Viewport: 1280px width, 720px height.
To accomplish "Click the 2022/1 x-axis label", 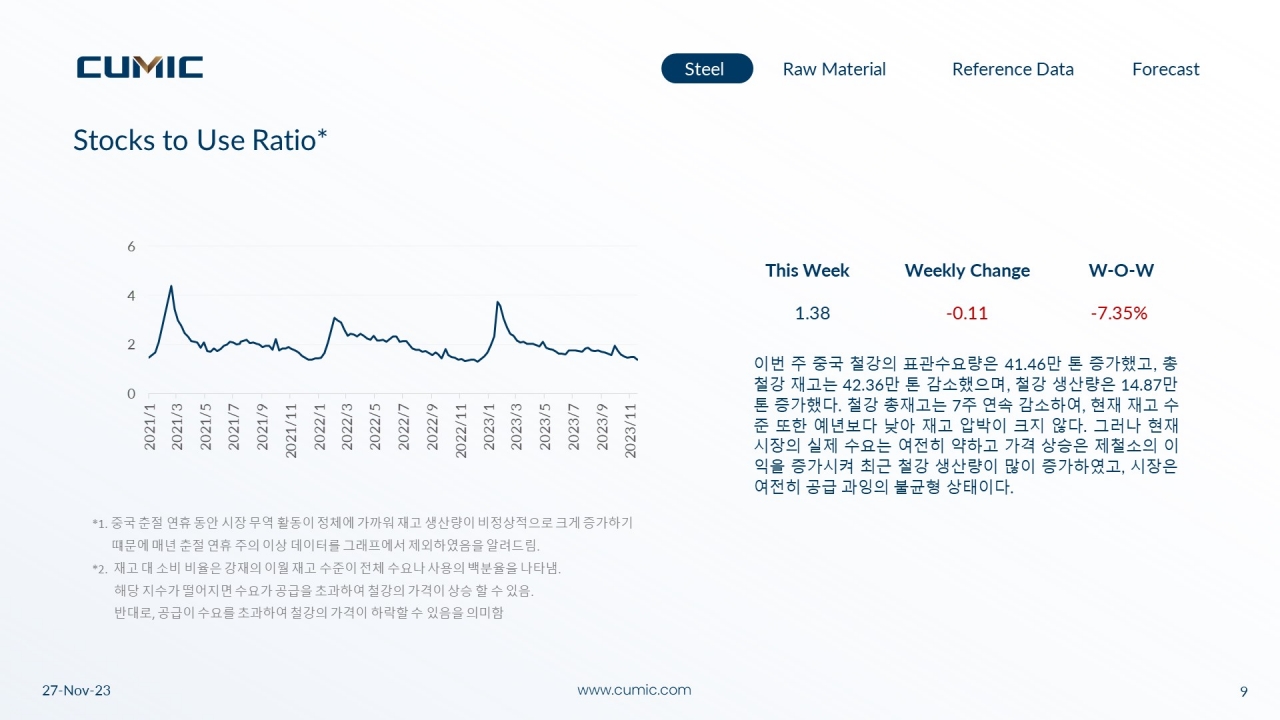I will tap(320, 429).
